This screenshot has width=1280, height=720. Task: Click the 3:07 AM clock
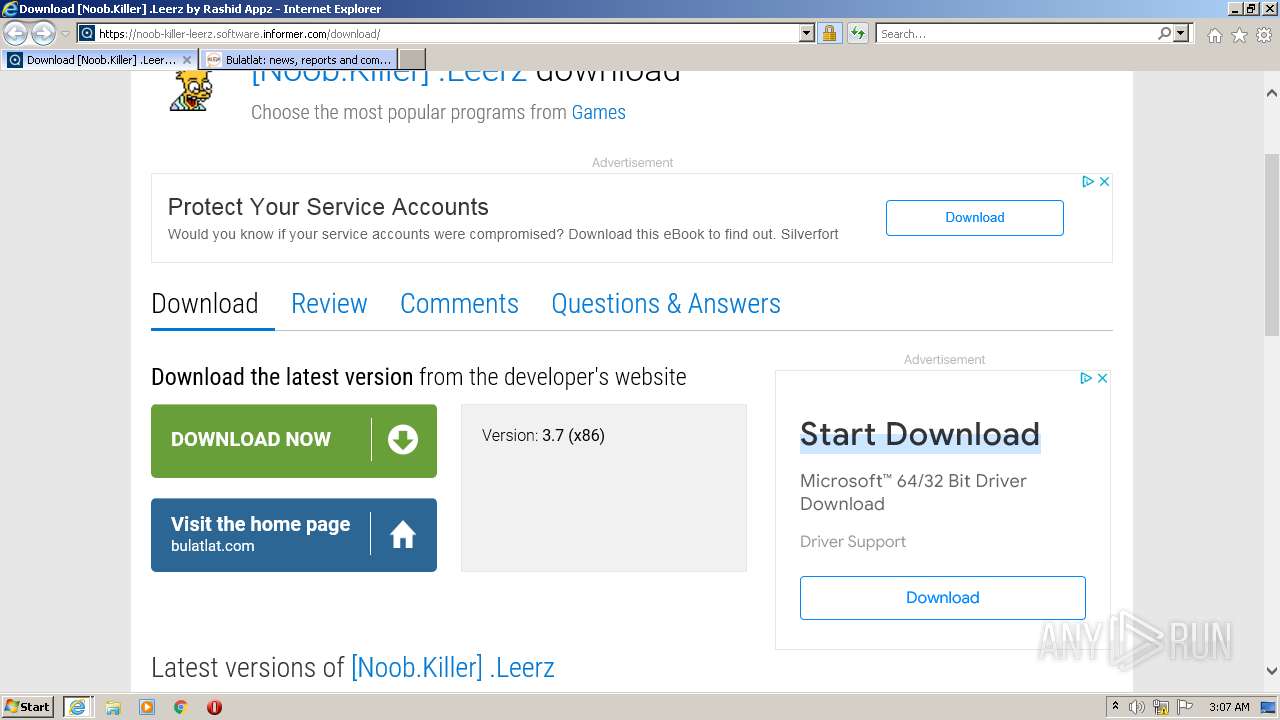[x=1229, y=707]
